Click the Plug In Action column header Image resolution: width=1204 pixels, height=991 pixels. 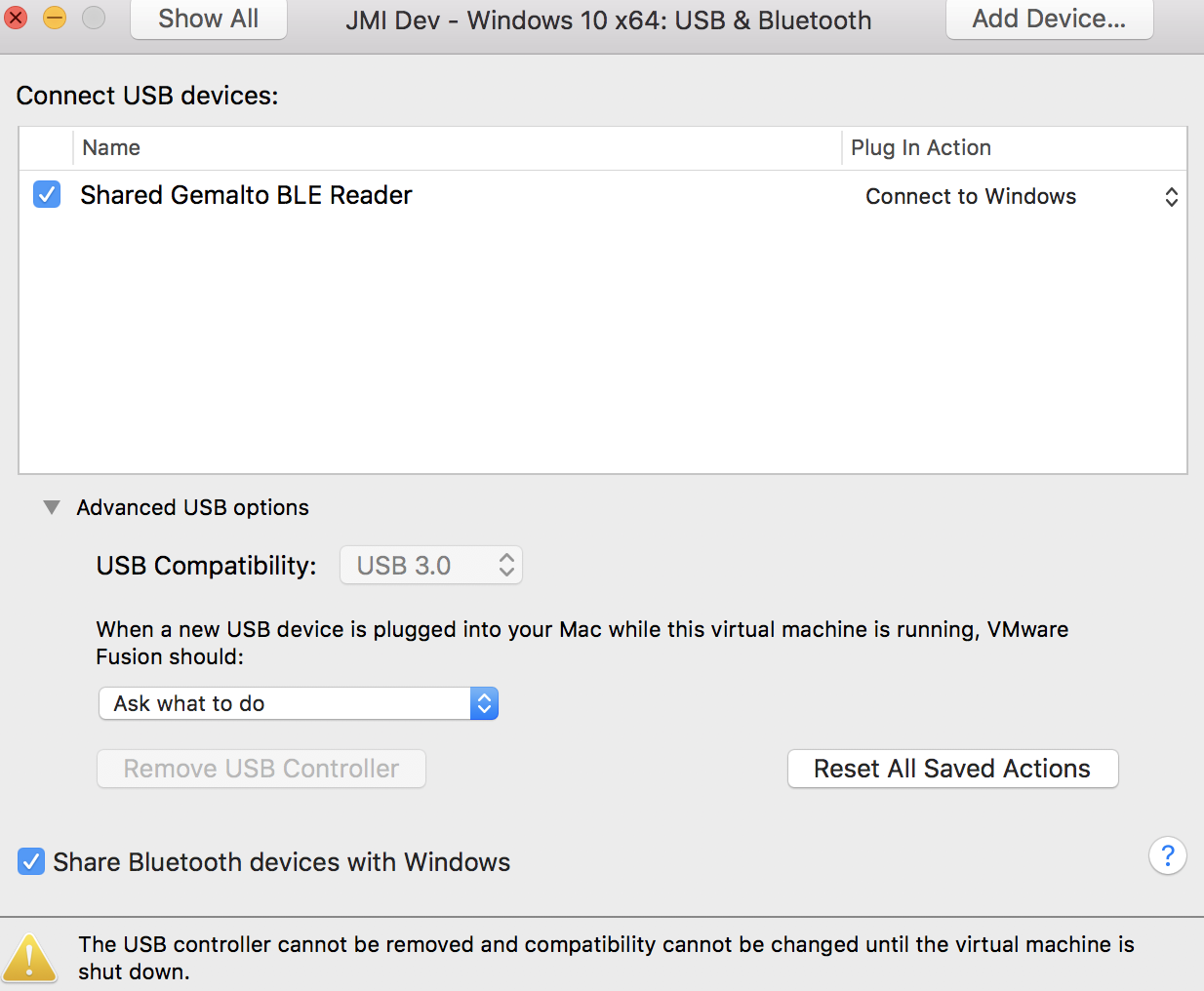(920, 147)
